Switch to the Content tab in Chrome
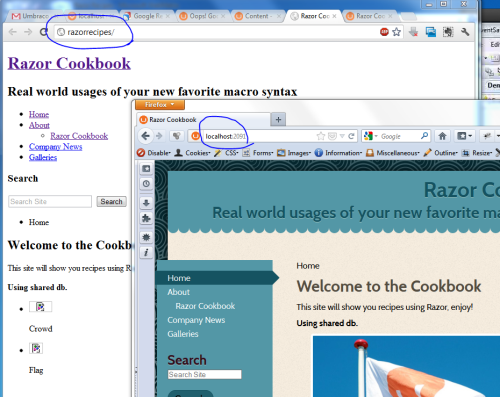The image size is (500, 397). click(257, 16)
